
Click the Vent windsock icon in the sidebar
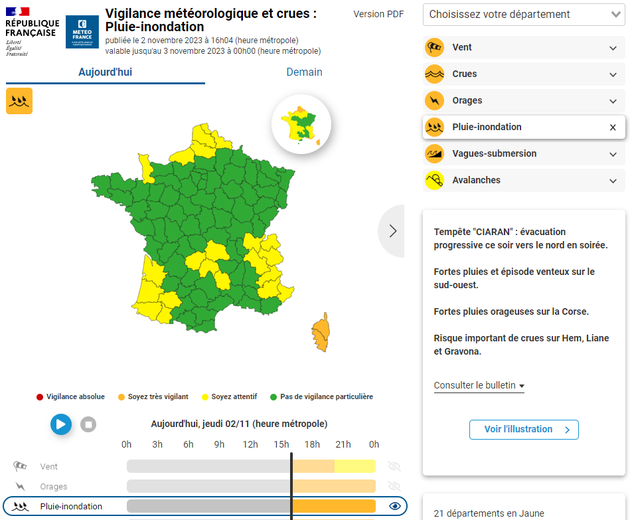tap(434, 47)
